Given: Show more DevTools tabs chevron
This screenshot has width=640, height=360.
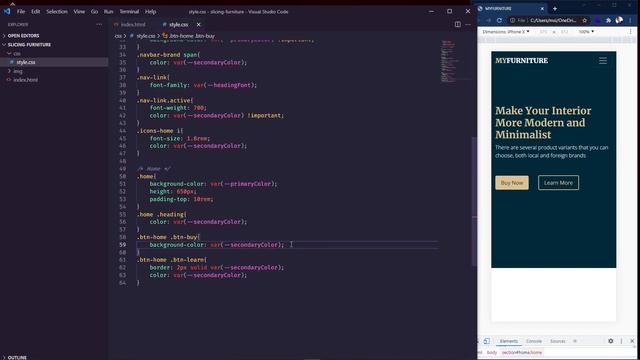Looking at the screenshot, I should click(575, 341).
